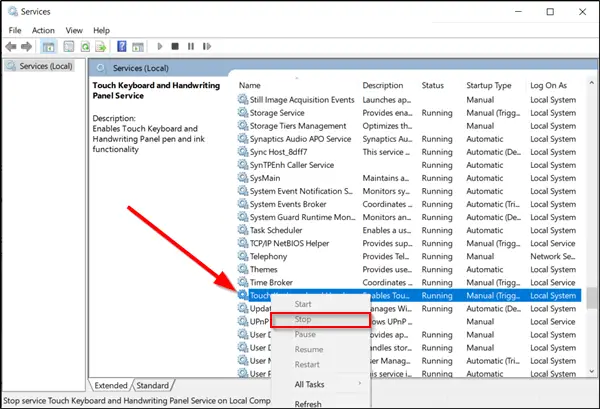Toggle Show/Hide Console Tree toolbar icon
600x409 pixels.
48,46
